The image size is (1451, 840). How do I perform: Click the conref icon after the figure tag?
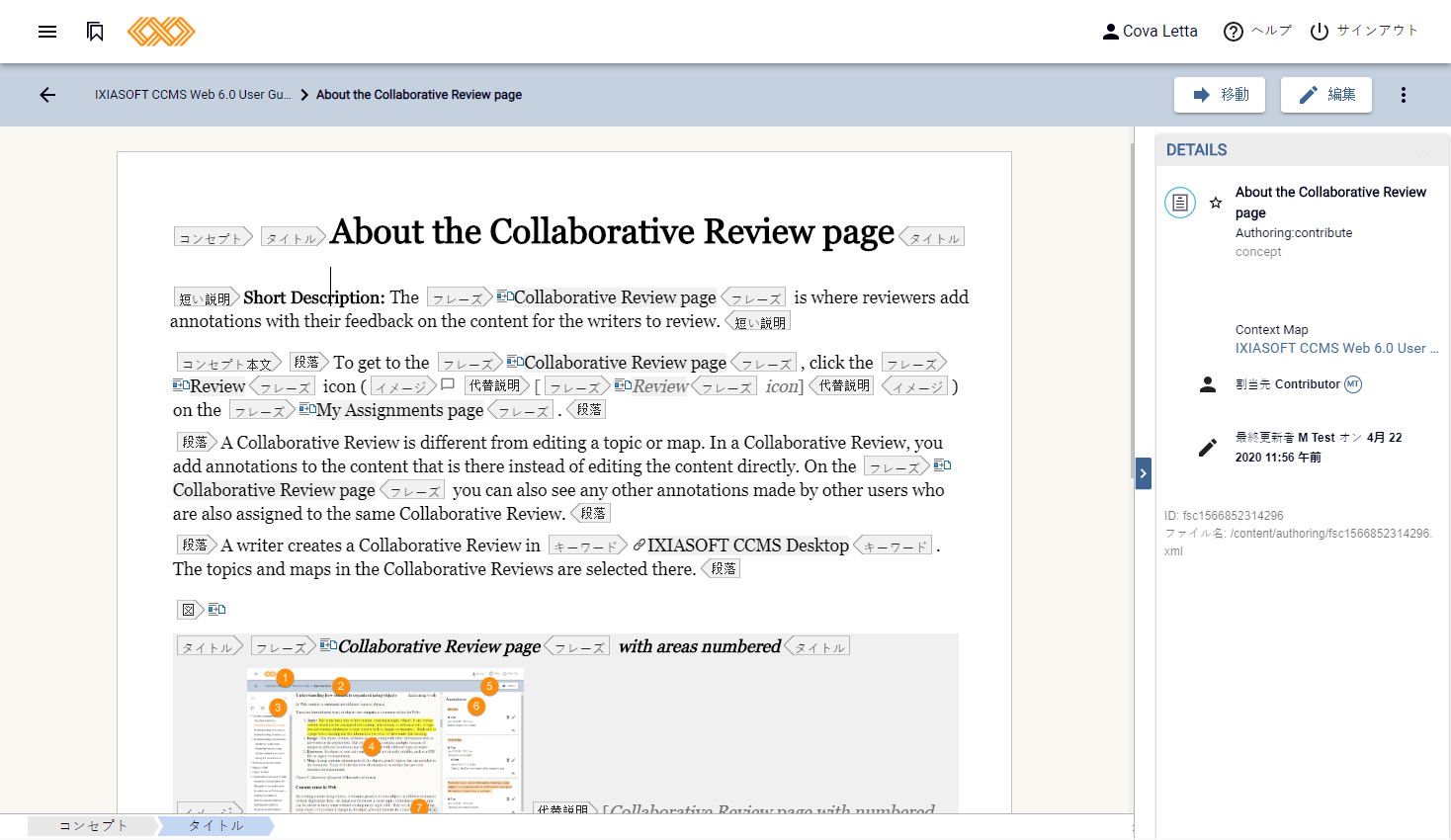click(x=216, y=610)
